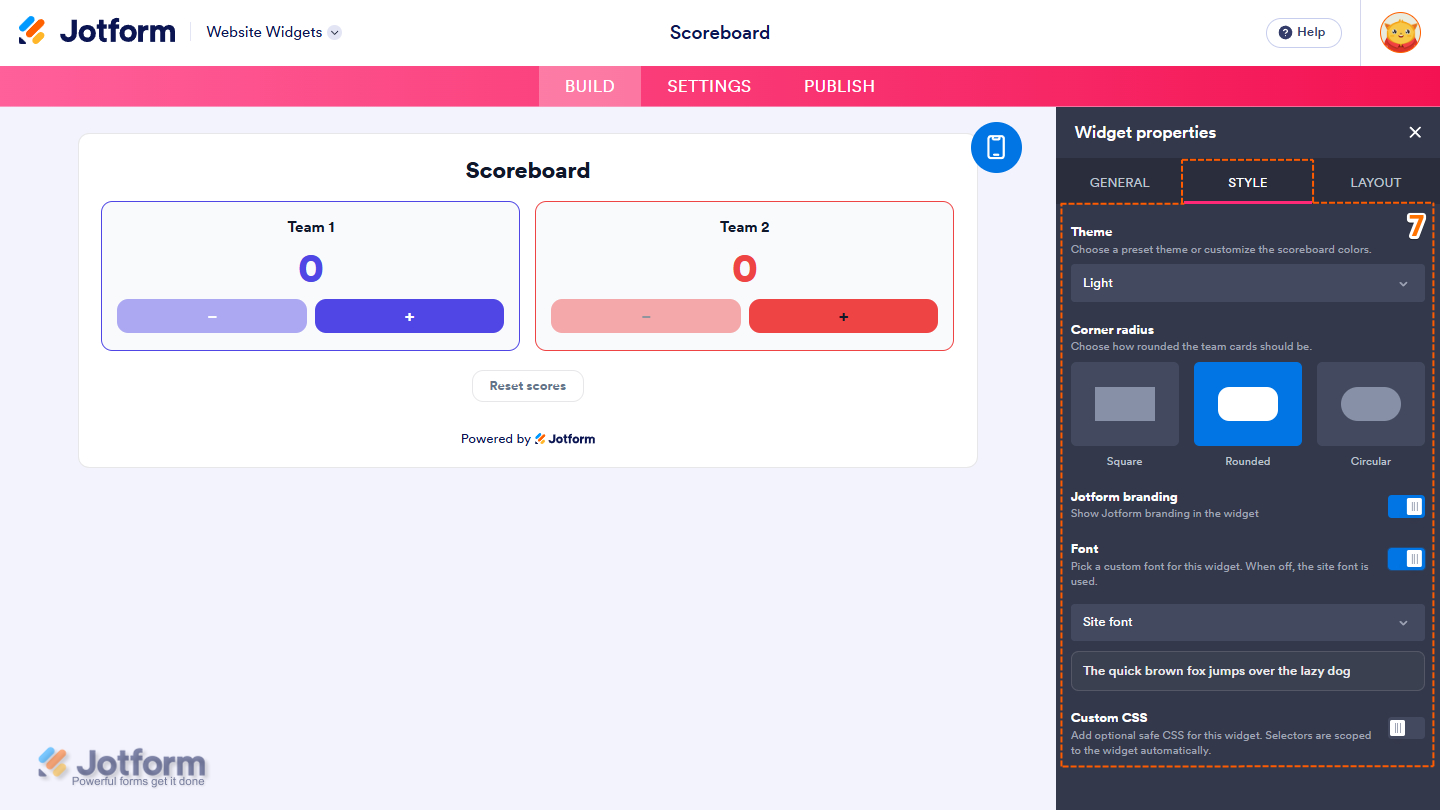
Task: Open the user avatar menu
Action: tap(1400, 32)
